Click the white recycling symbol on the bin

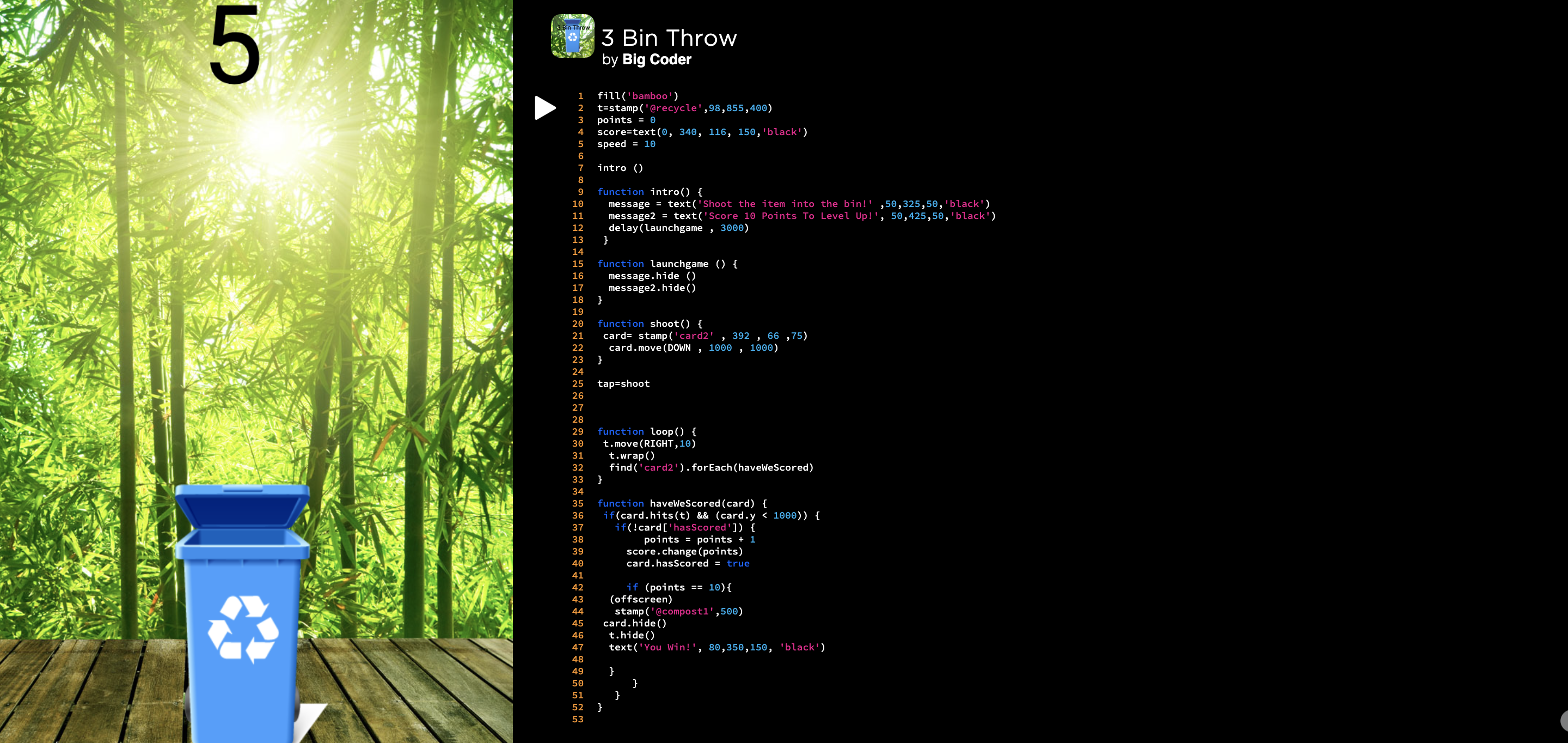tap(243, 629)
